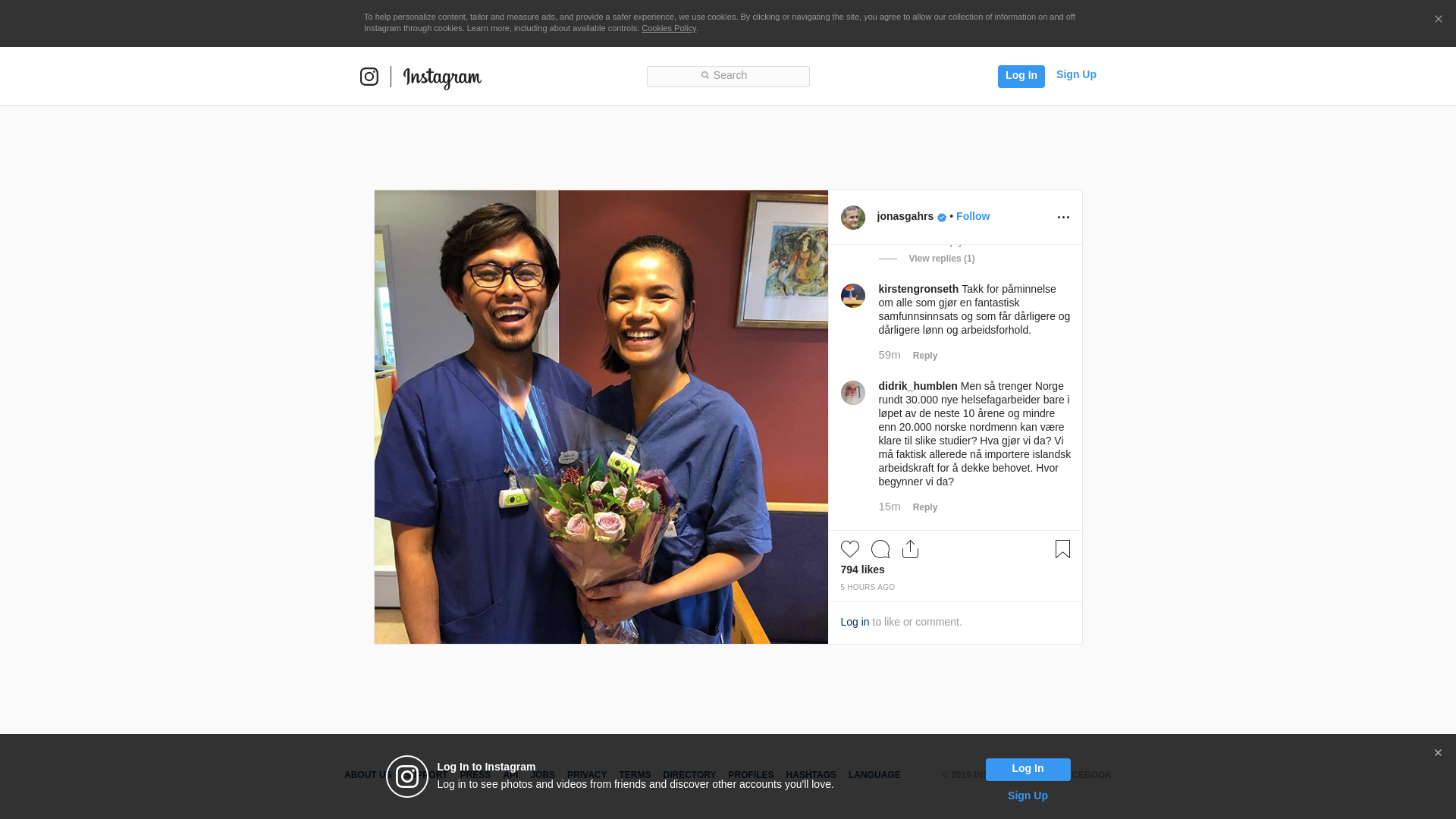Open the LANGUAGE footer selector
This screenshot has width=1456, height=819.
(874, 775)
